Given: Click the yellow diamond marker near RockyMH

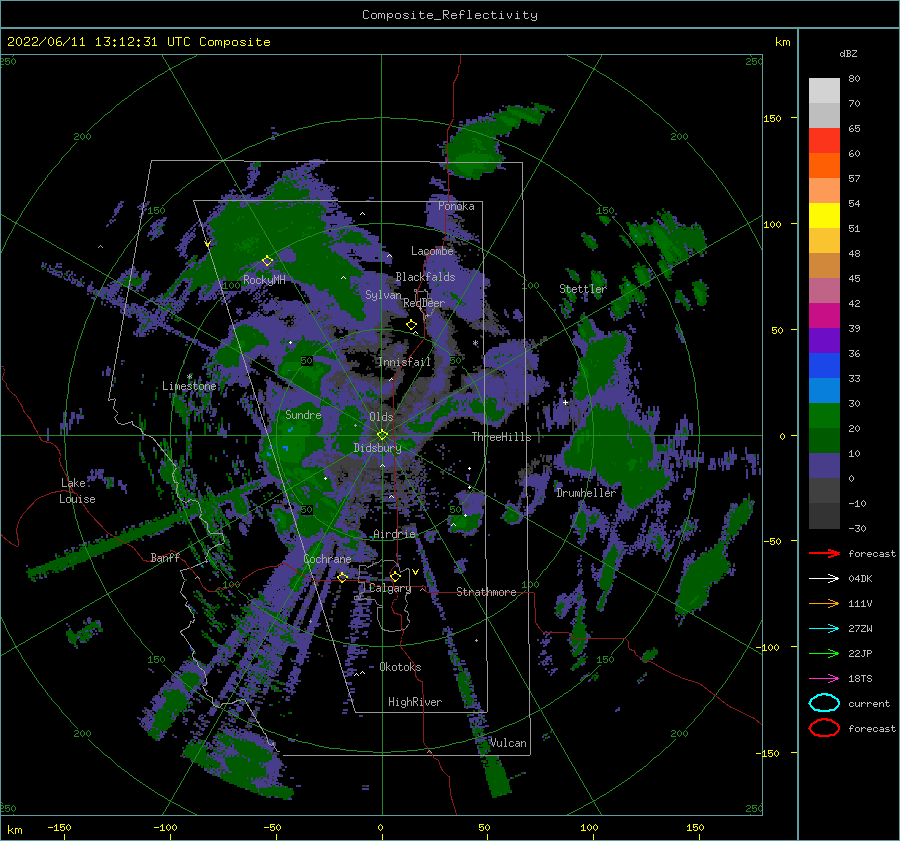Looking at the screenshot, I should pyautogui.click(x=267, y=261).
